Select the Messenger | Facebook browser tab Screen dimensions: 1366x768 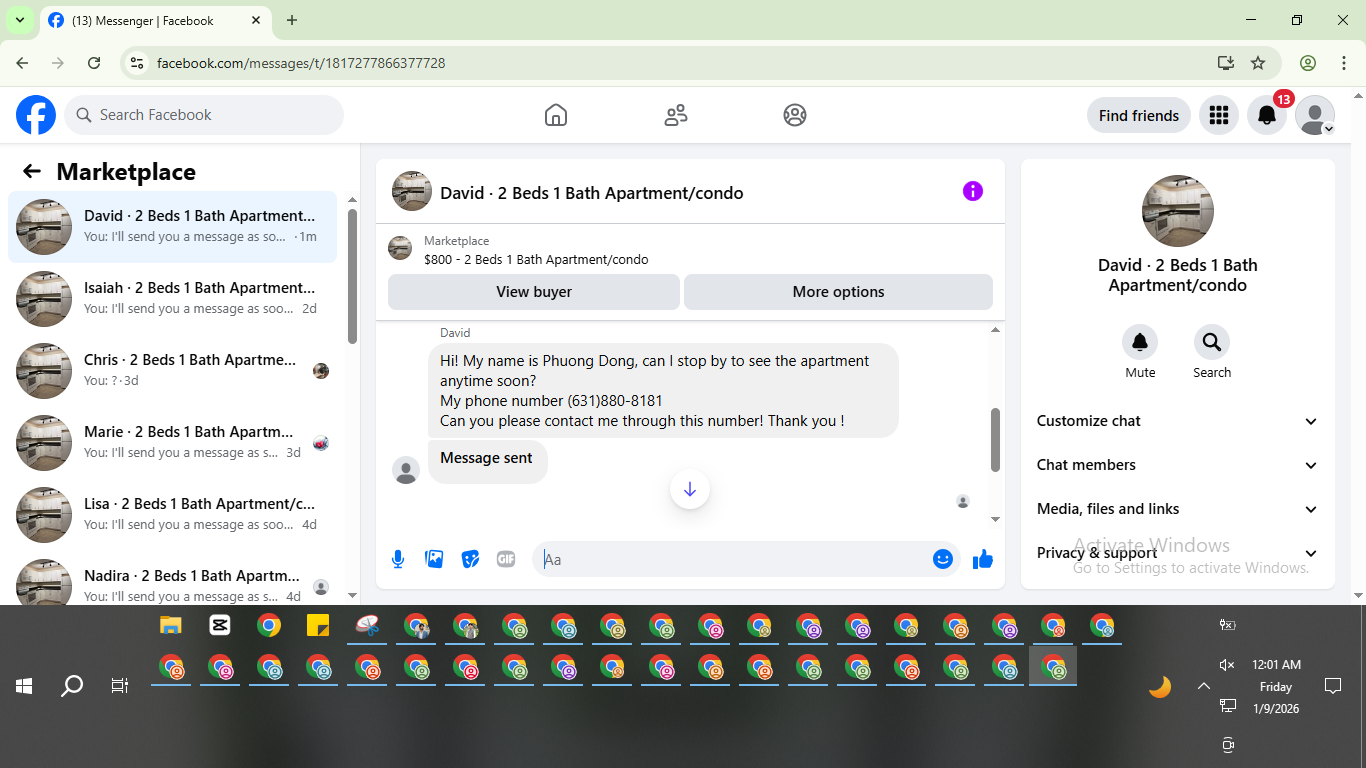click(155, 21)
